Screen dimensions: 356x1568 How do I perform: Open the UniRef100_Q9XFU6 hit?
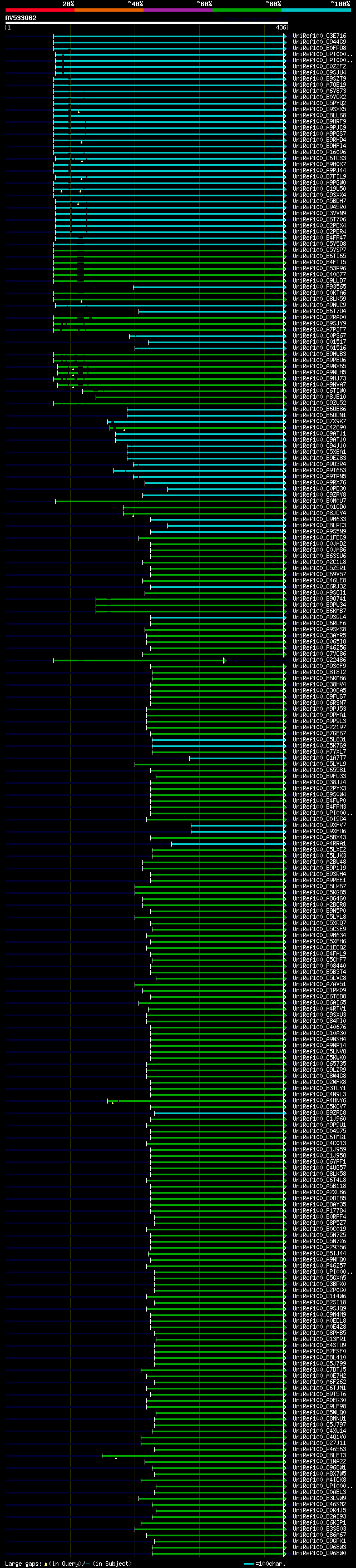319,832
